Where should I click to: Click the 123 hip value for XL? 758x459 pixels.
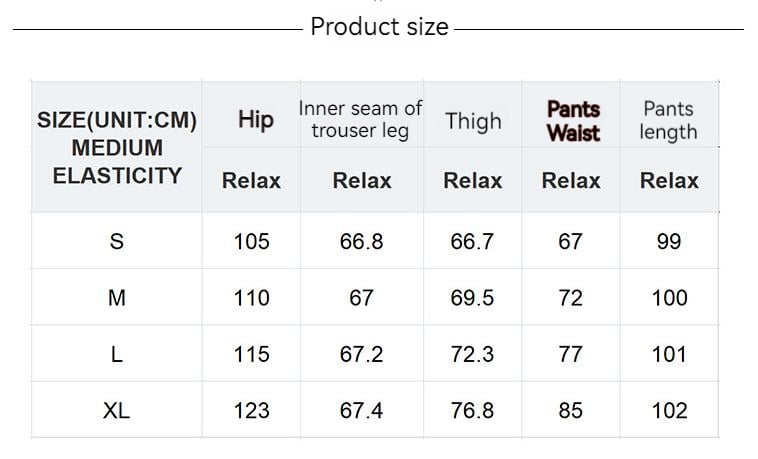251,410
